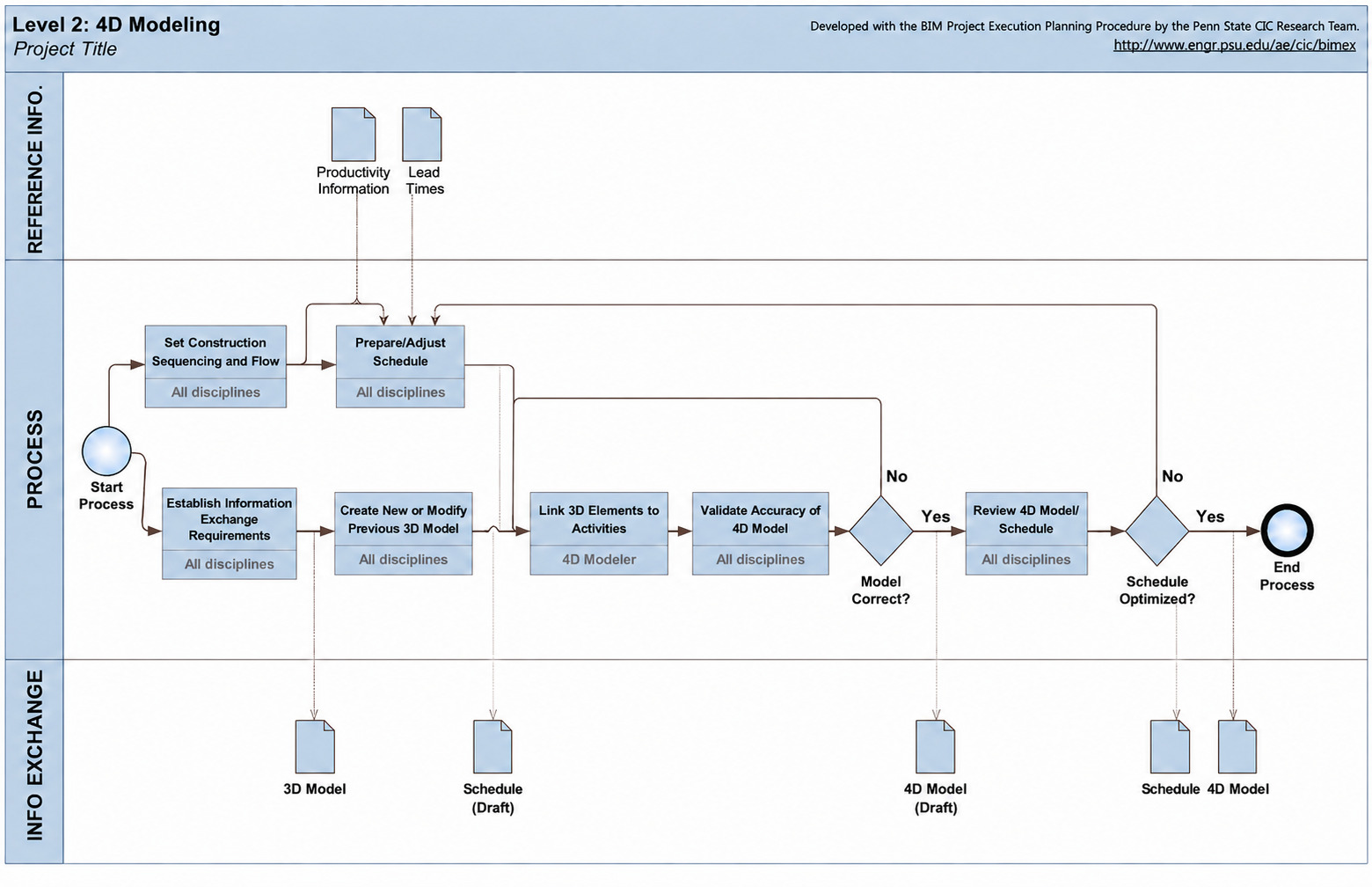Click the final 4D Model document icon
This screenshot has width=1372, height=887.
point(1237,747)
